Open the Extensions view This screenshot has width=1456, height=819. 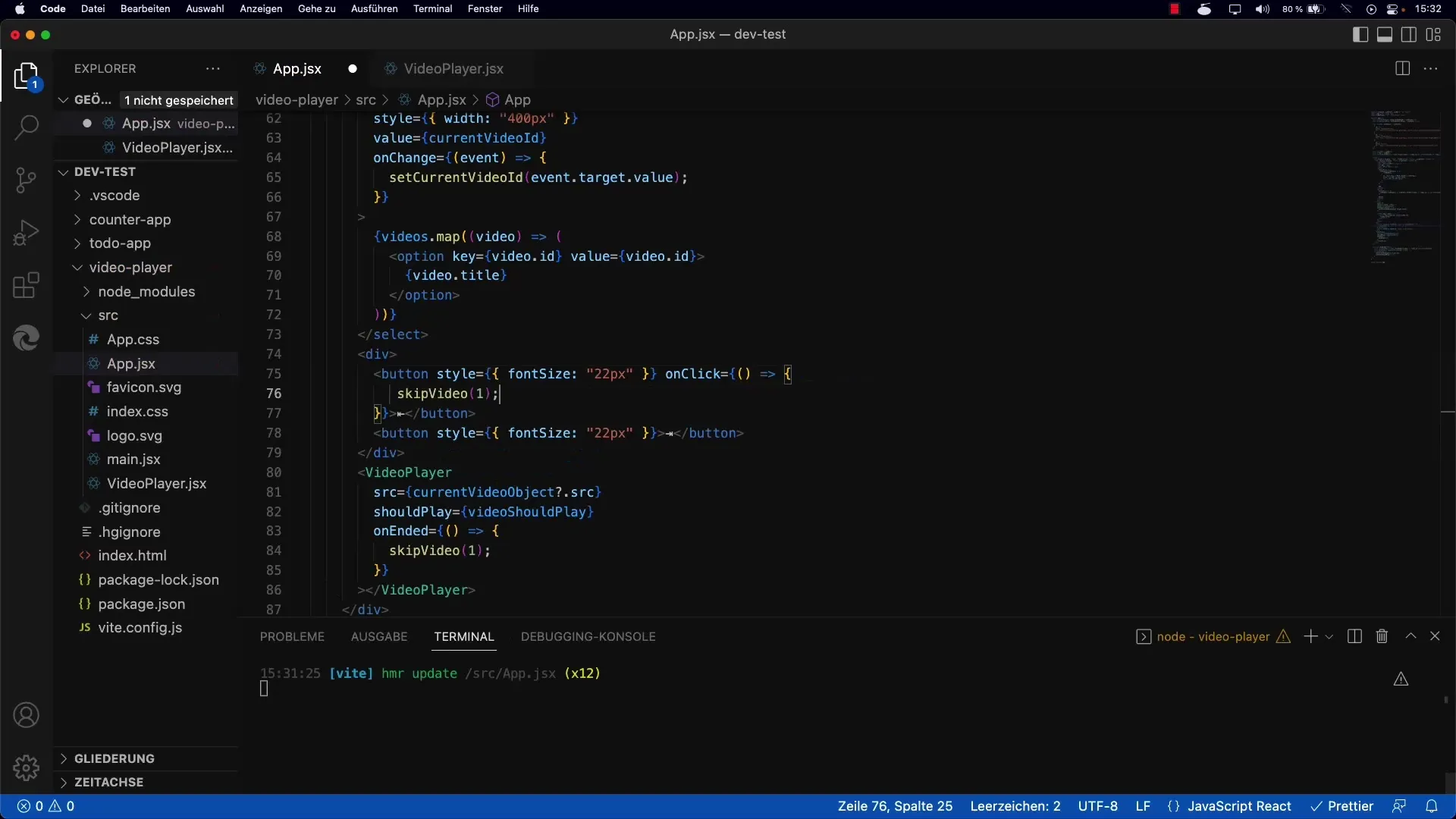click(x=27, y=286)
